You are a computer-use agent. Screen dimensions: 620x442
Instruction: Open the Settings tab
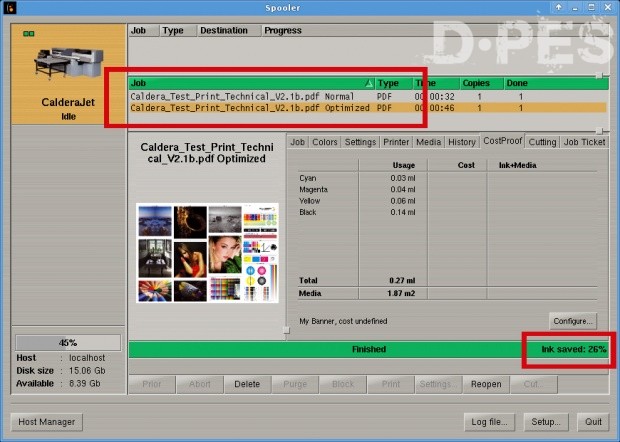[360, 142]
